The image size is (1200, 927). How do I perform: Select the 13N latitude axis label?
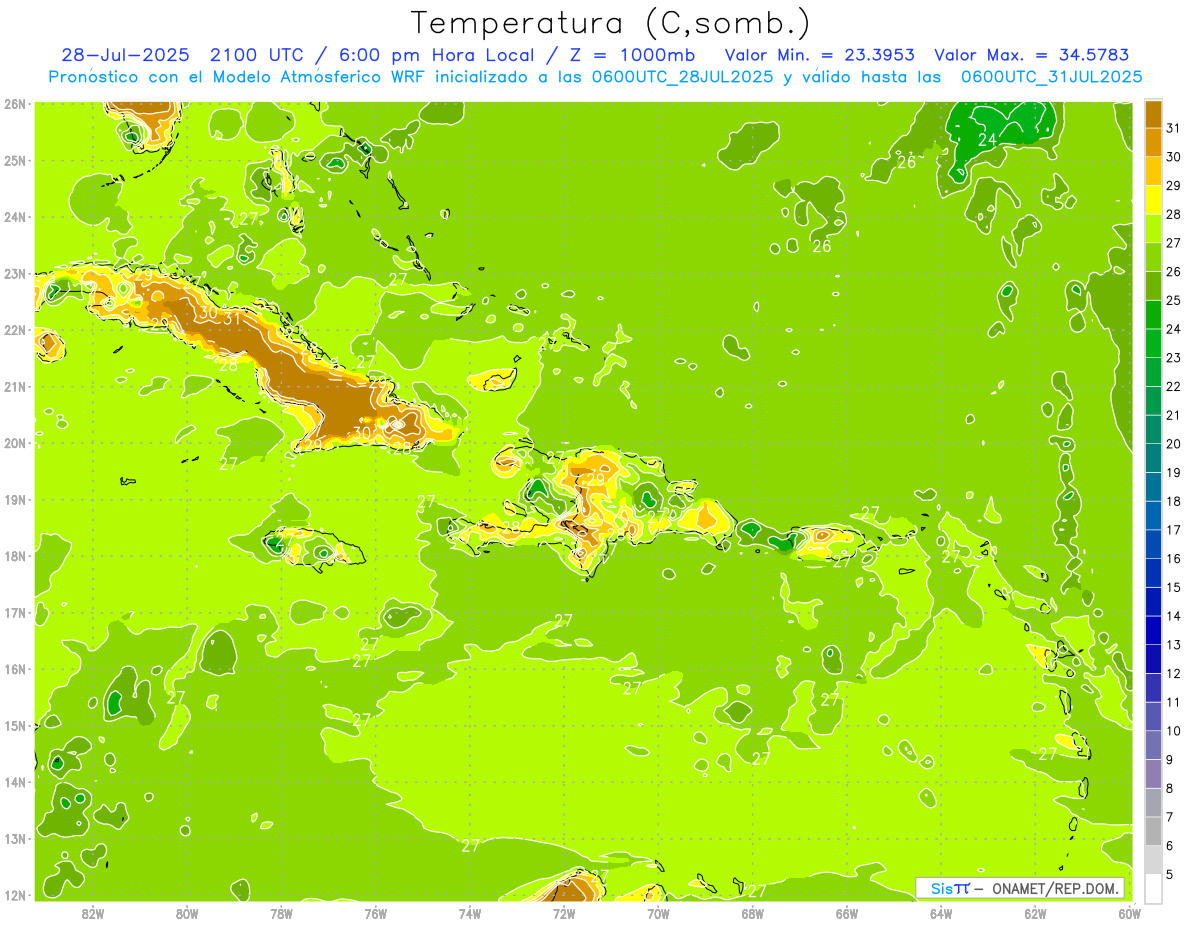click(x=14, y=838)
